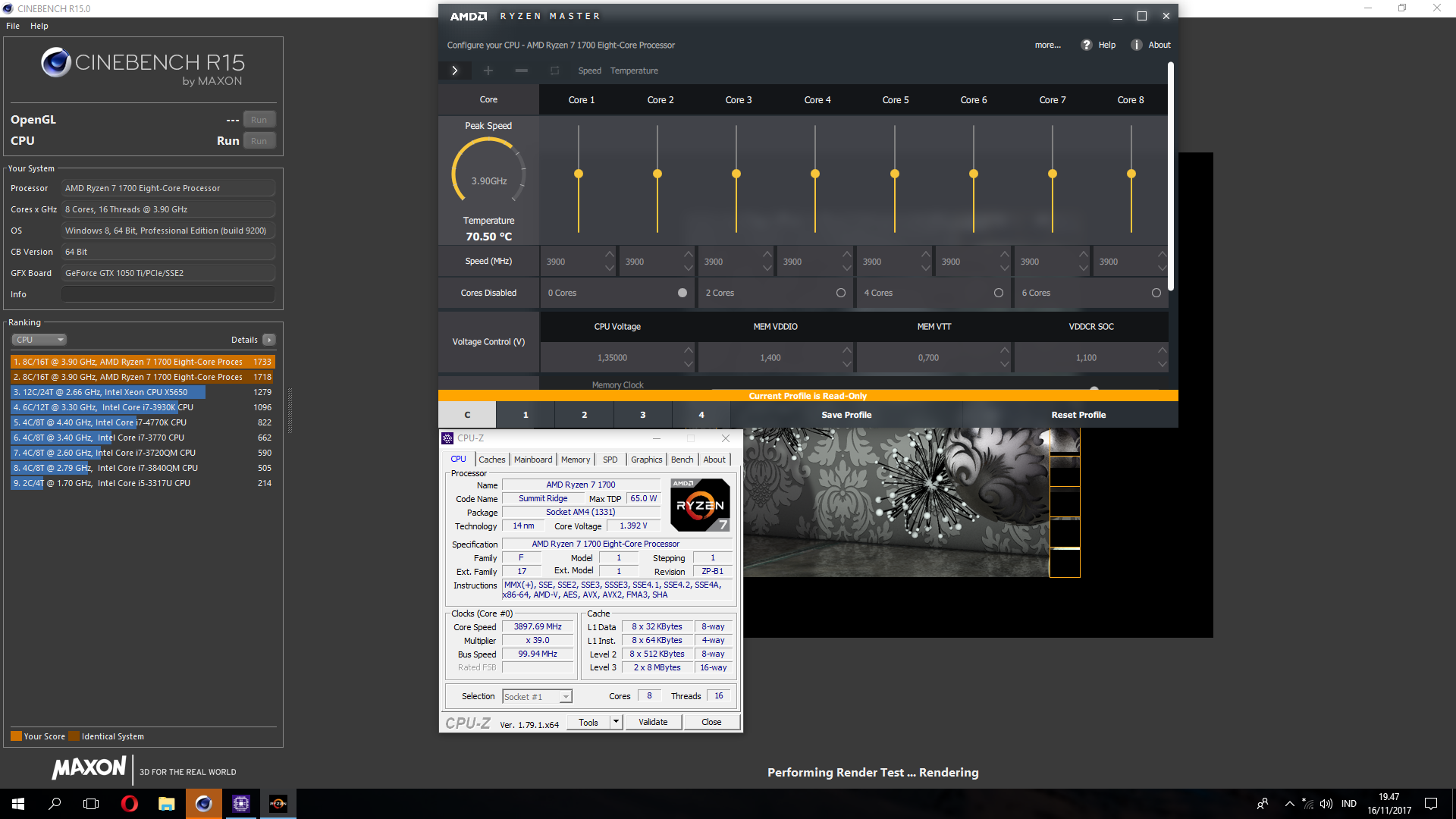This screenshot has width=1456, height=819.
Task: Open File Explorer from taskbar
Action: pos(167,804)
